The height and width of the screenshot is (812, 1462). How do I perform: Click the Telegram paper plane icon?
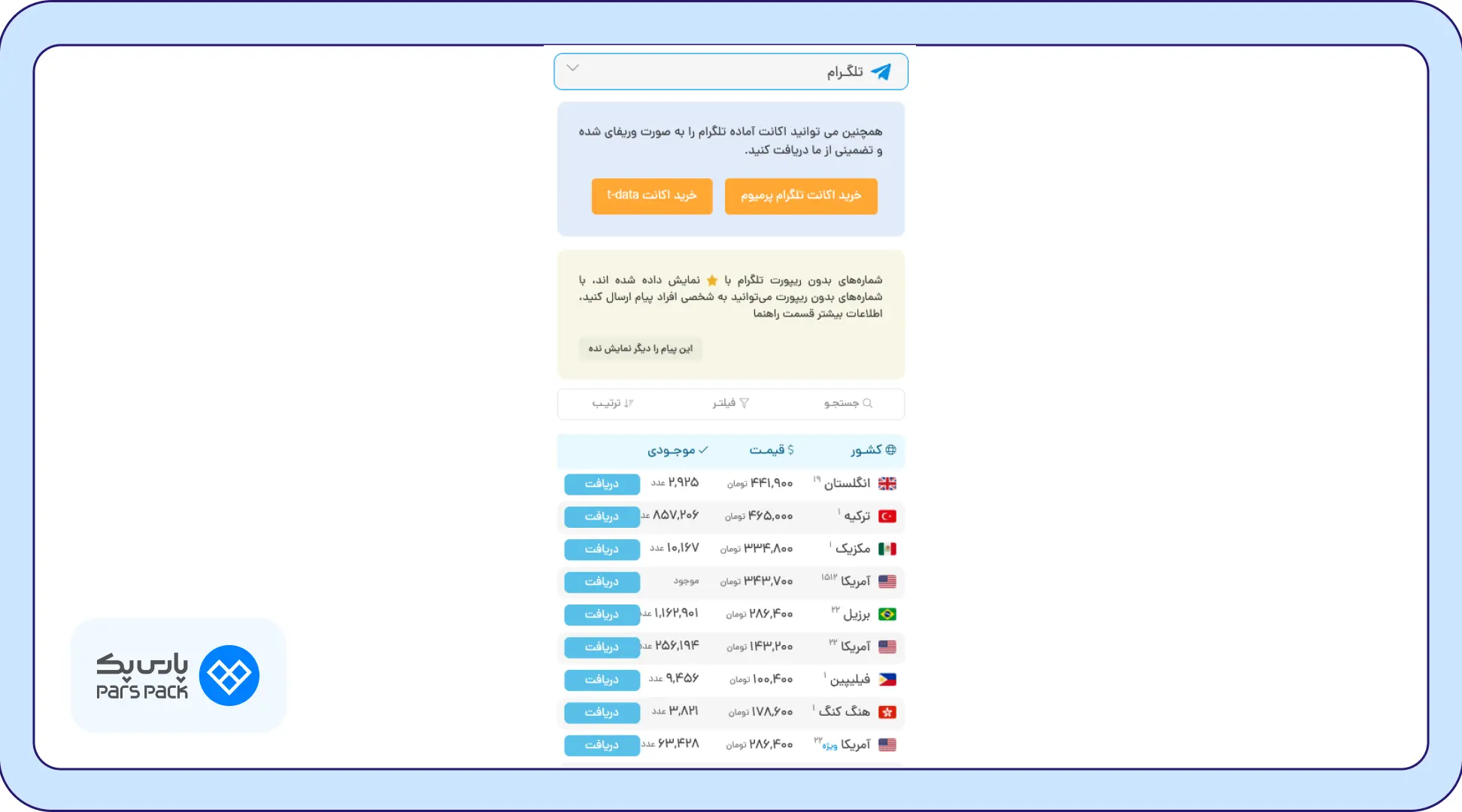pyautogui.click(x=881, y=71)
